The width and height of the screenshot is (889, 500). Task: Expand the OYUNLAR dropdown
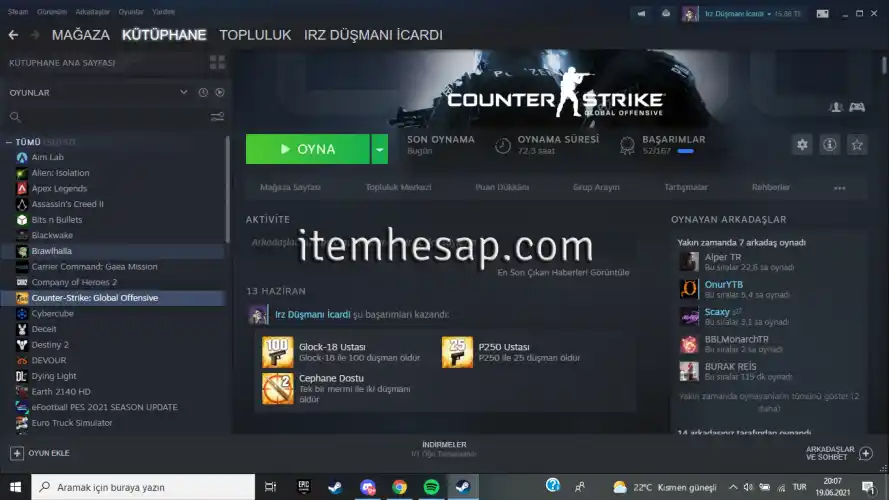coord(184,92)
